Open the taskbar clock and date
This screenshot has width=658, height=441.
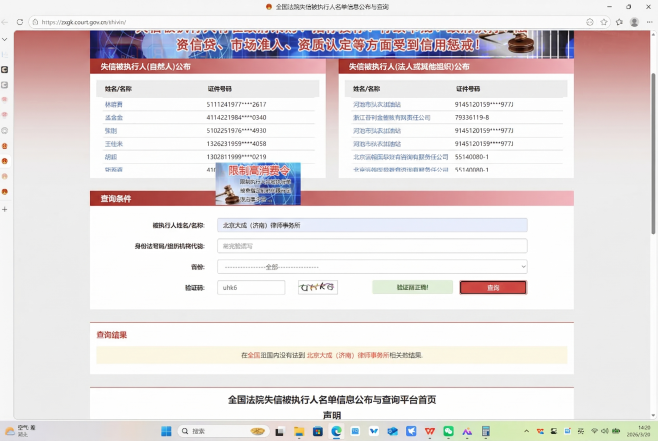pos(640,431)
